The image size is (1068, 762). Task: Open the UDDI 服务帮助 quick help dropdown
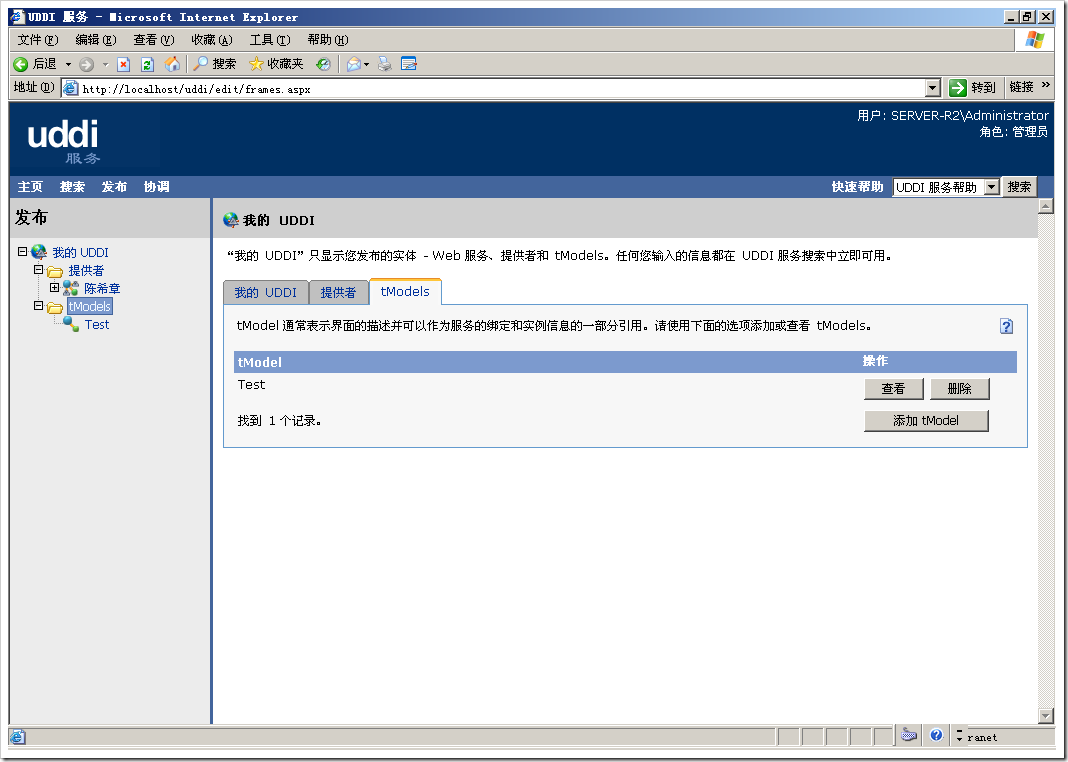click(x=992, y=187)
